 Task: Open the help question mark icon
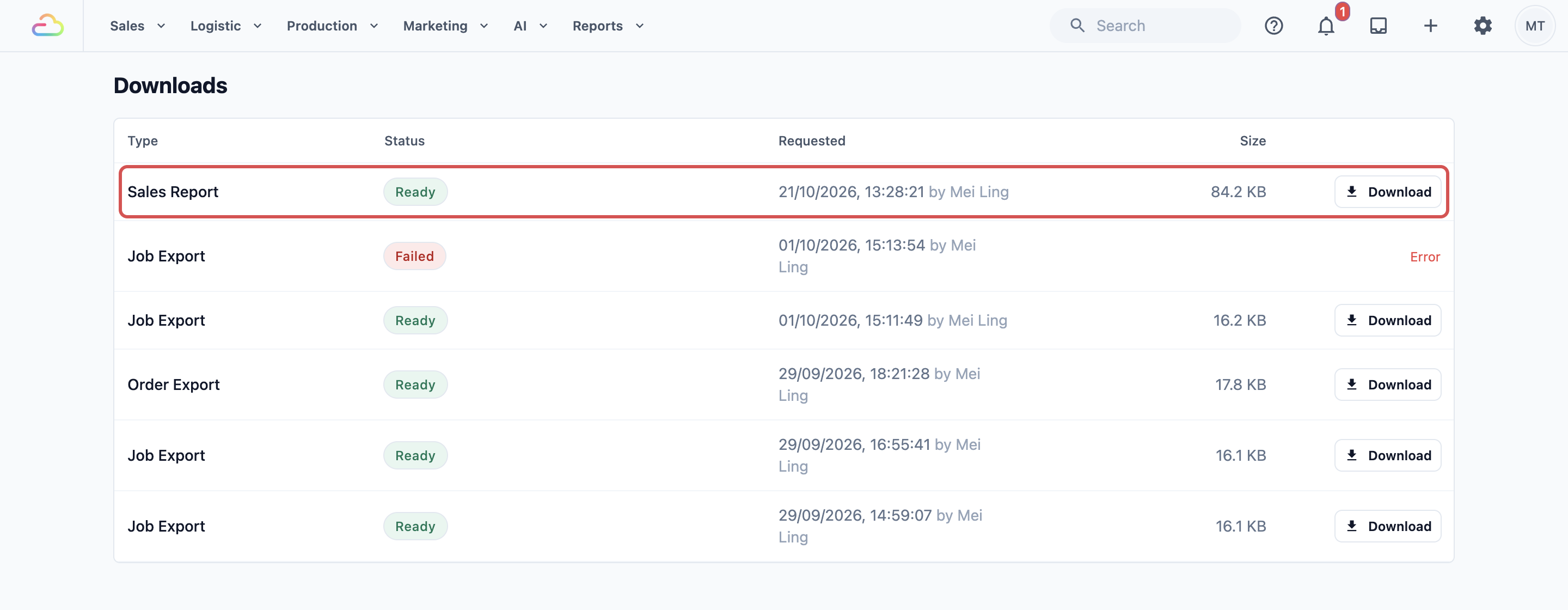(x=1273, y=26)
